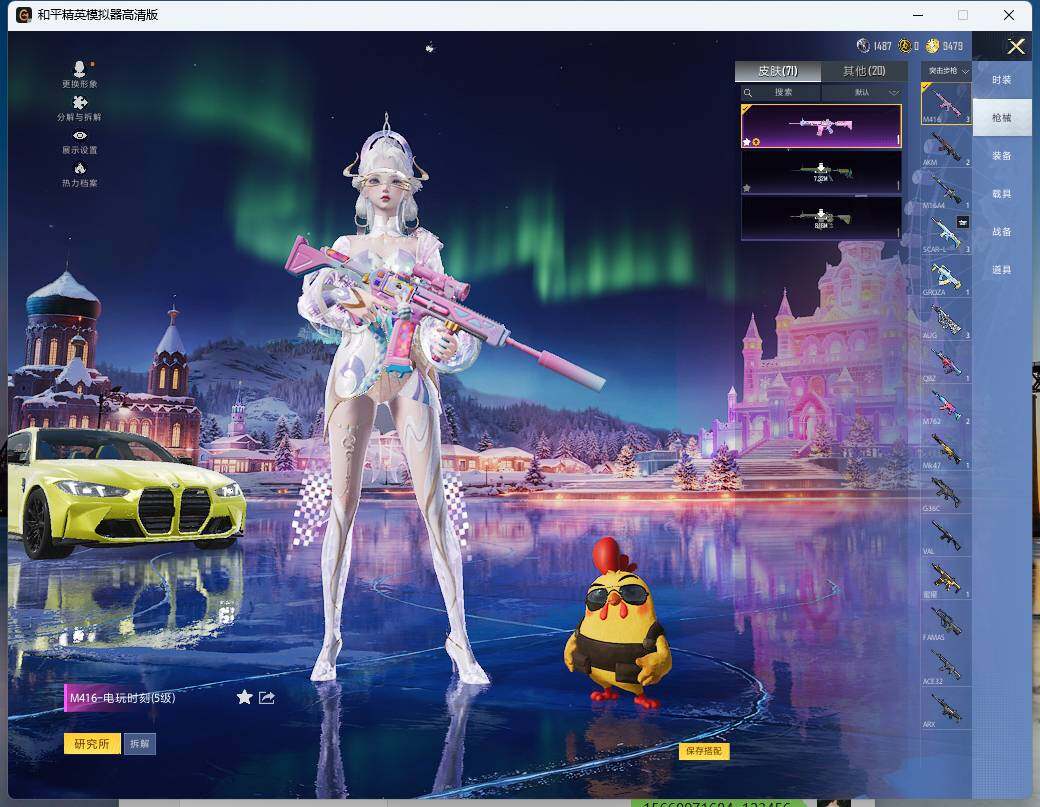Click the magnifier icon in the search box
The image size is (1040, 807).
tap(748, 93)
